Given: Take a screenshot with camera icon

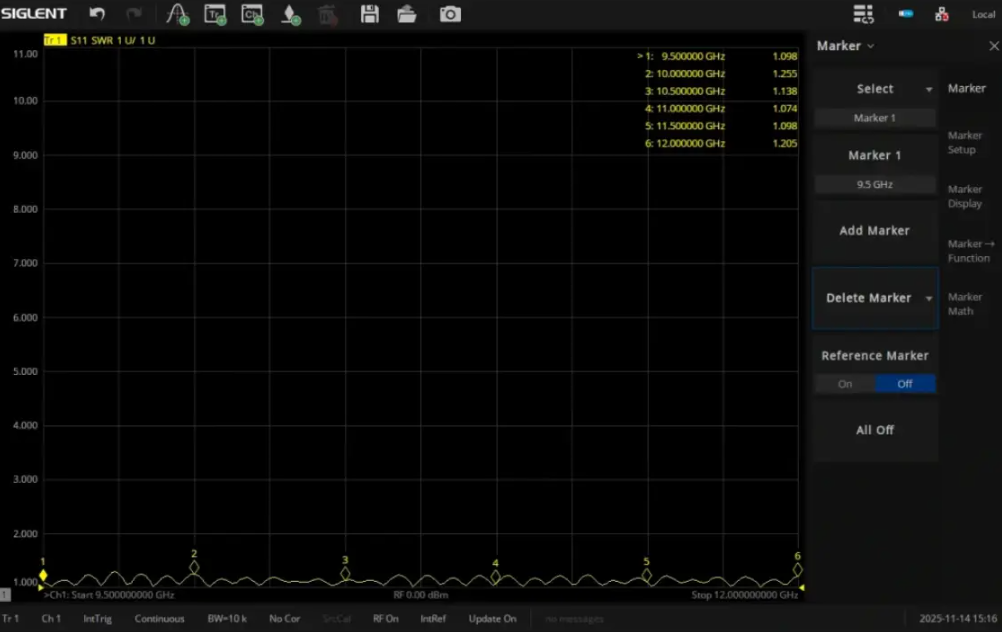Looking at the screenshot, I should [x=451, y=14].
